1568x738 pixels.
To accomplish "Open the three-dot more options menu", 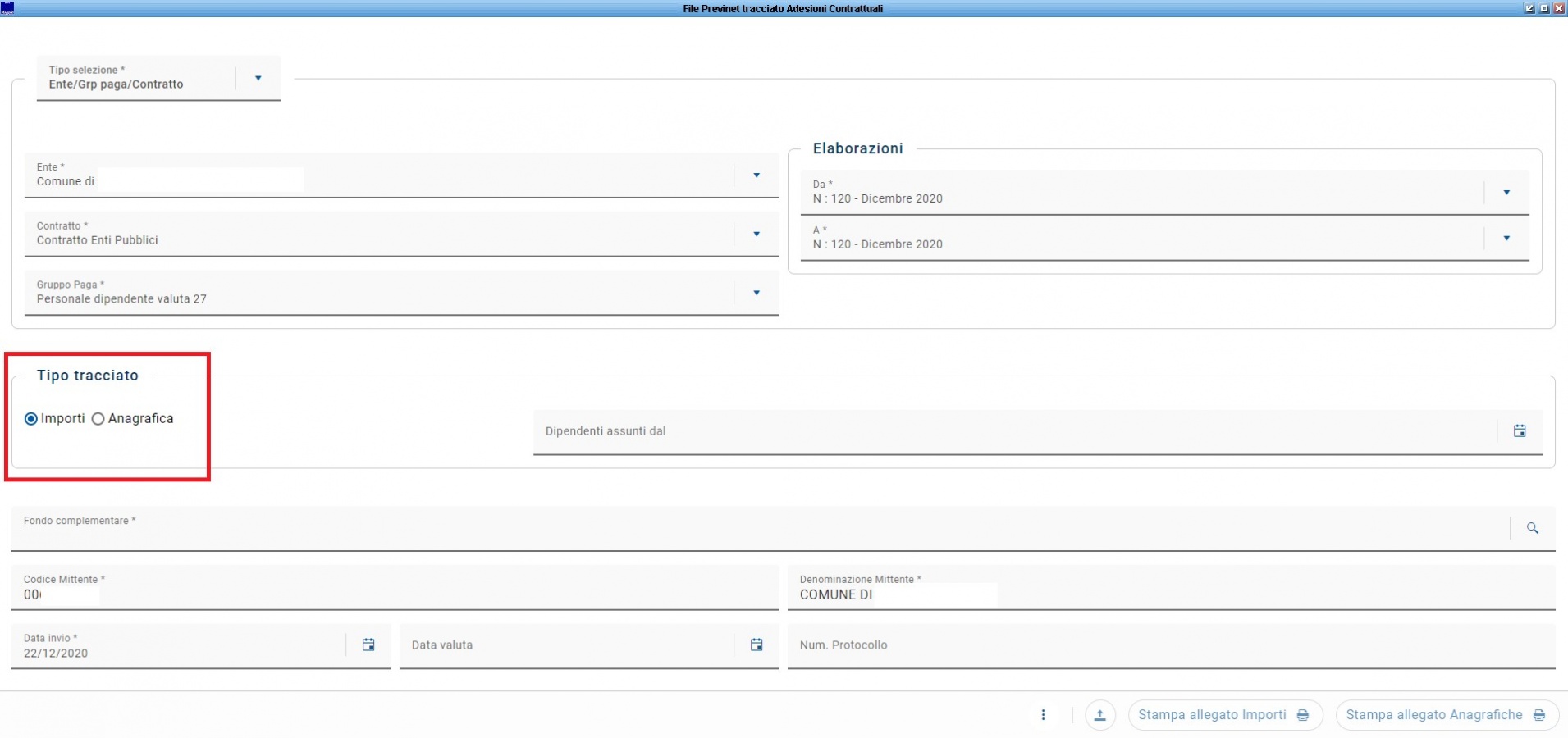I will tap(1043, 715).
